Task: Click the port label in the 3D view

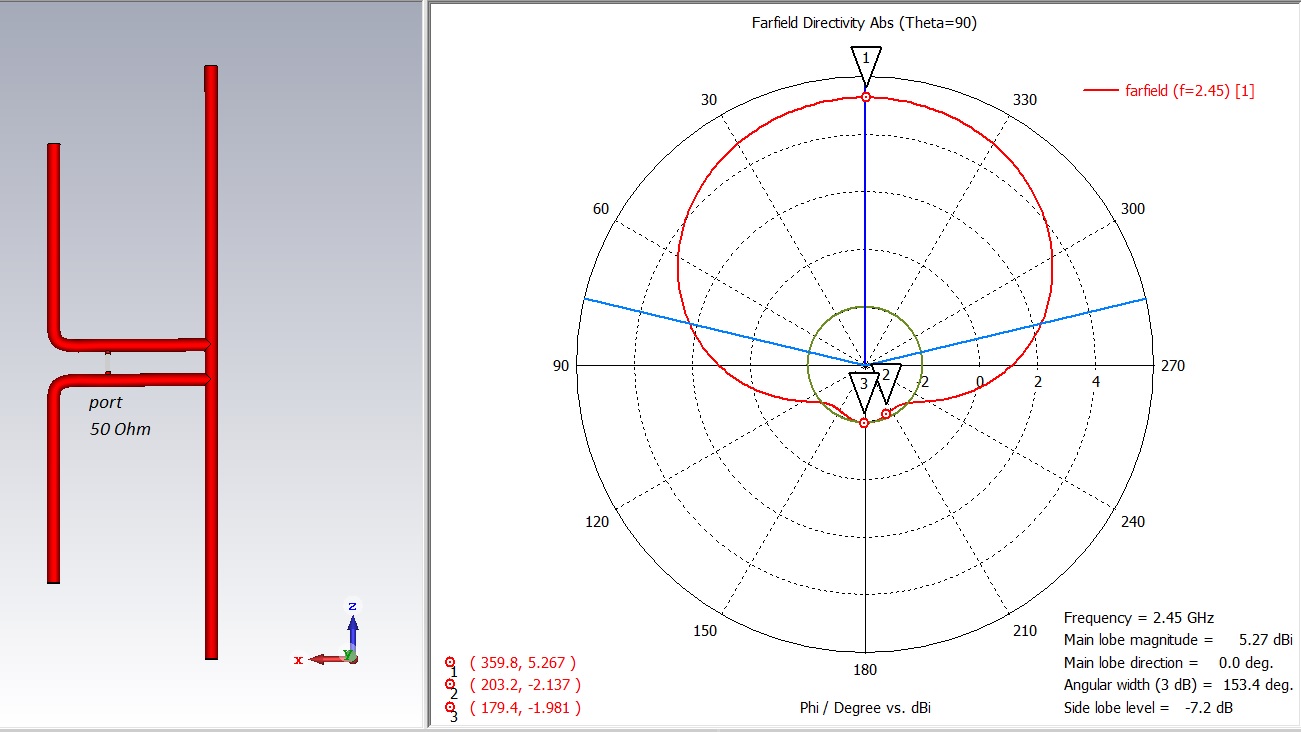Action: 106,402
